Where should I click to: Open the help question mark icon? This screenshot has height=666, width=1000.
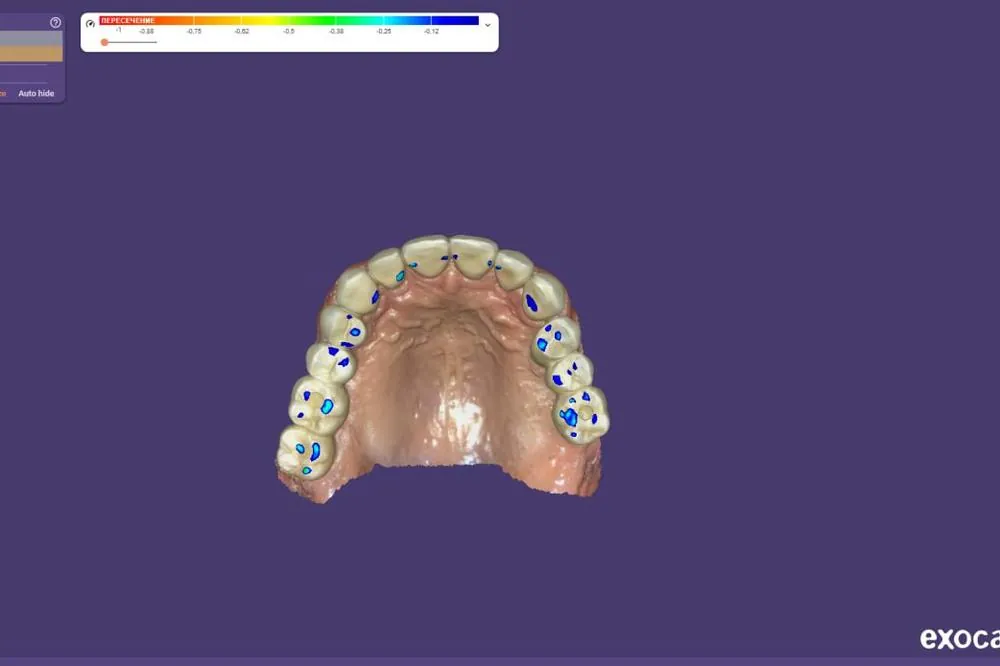pyautogui.click(x=55, y=22)
